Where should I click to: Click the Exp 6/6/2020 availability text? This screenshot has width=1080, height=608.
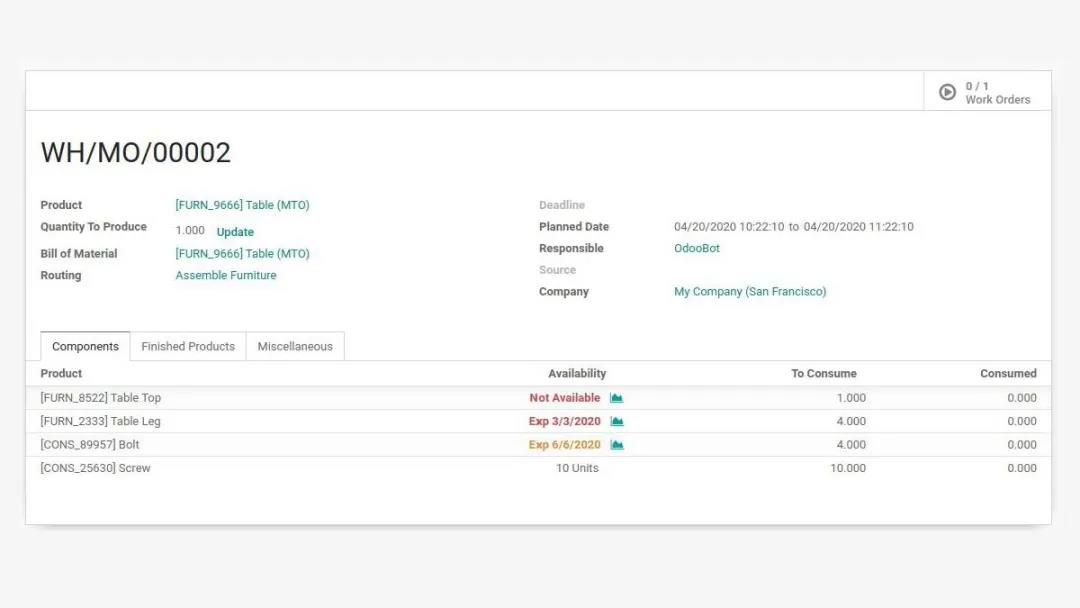pyautogui.click(x=565, y=445)
